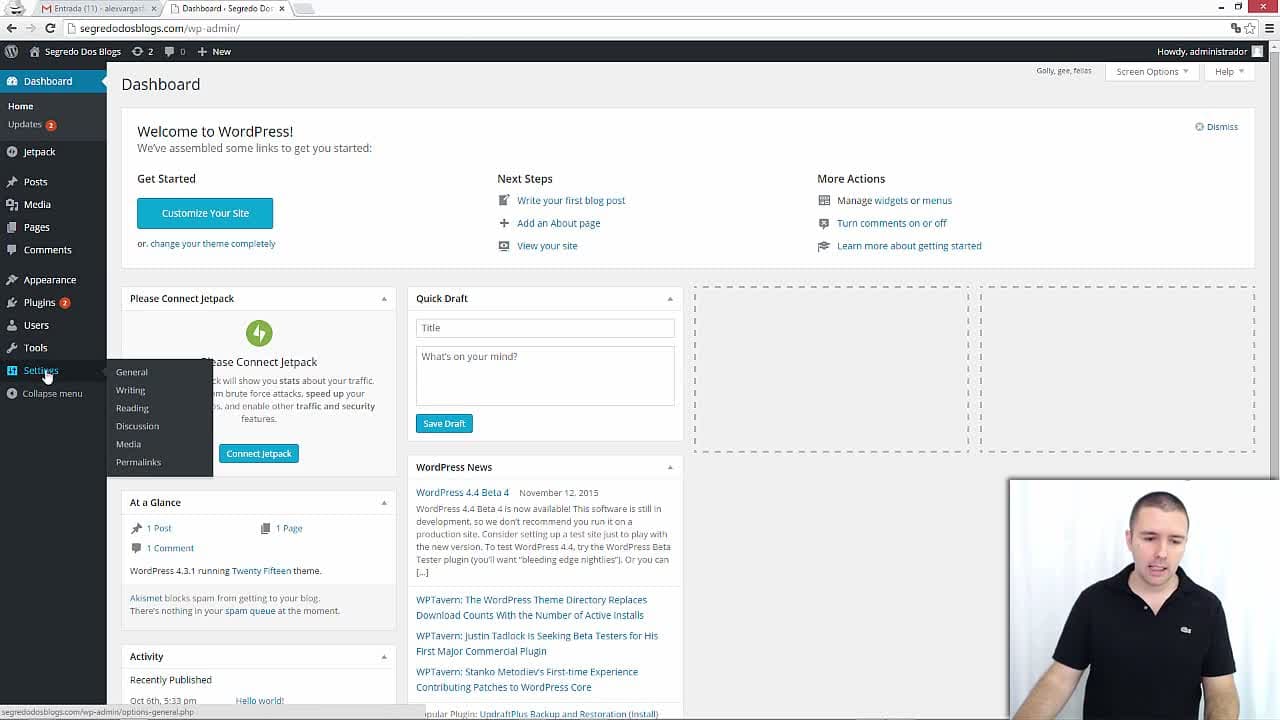Open the Hello world! post link
Image resolution: width=1280 pixels, height=720 pixels.
[x=260, y=701]
